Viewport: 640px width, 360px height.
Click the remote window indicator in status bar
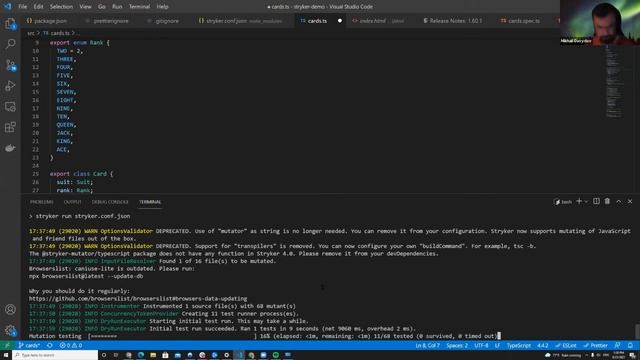pos(7,345)
